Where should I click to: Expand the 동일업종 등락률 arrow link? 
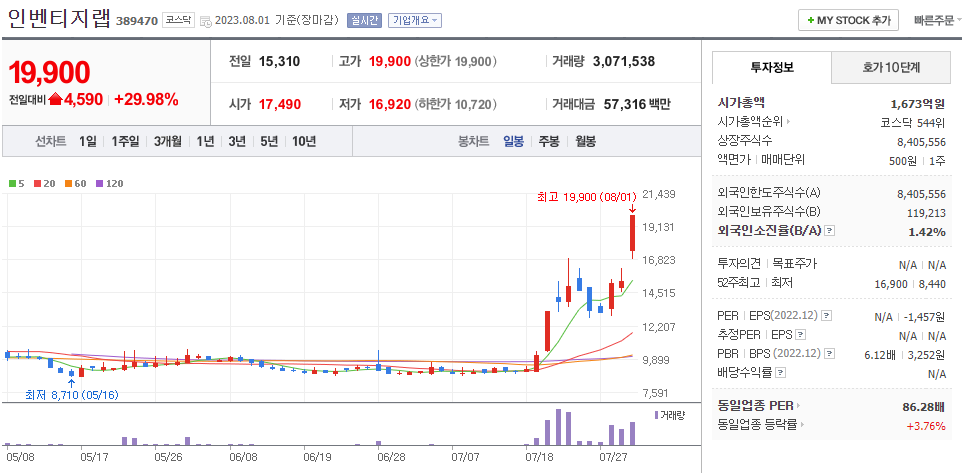coord(761,425)
